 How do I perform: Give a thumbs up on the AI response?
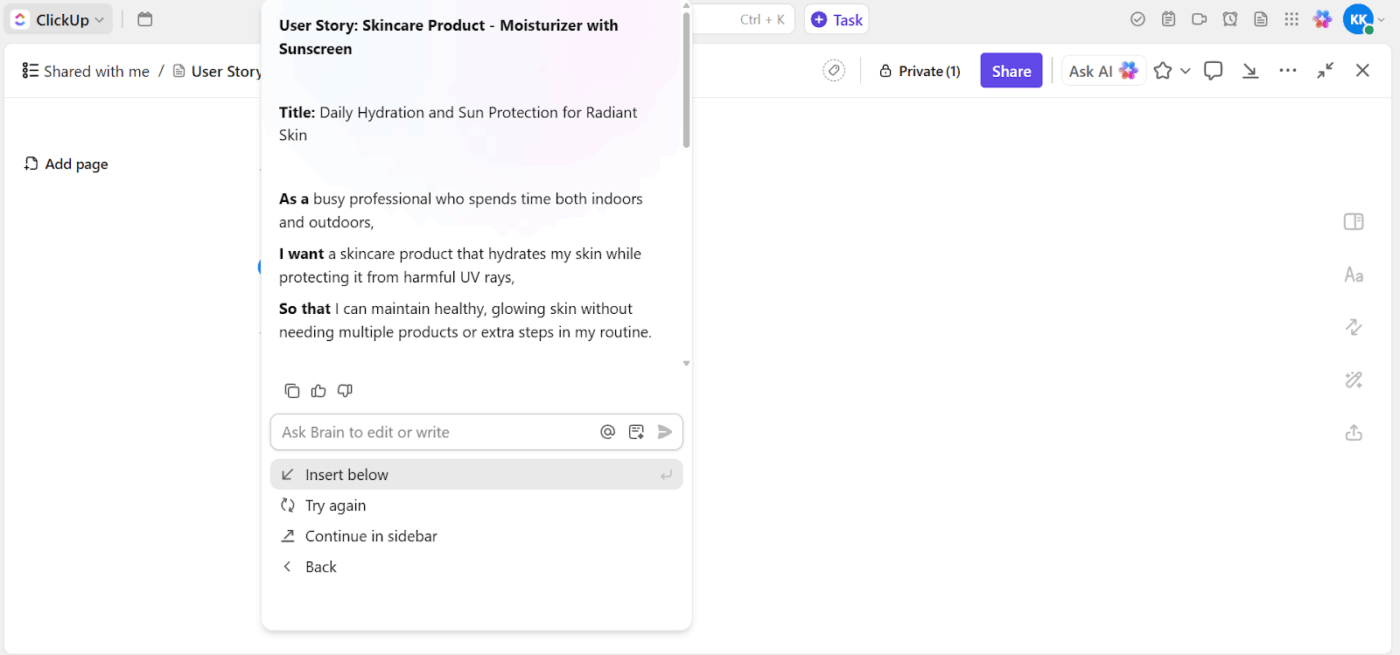coord(318,390)
